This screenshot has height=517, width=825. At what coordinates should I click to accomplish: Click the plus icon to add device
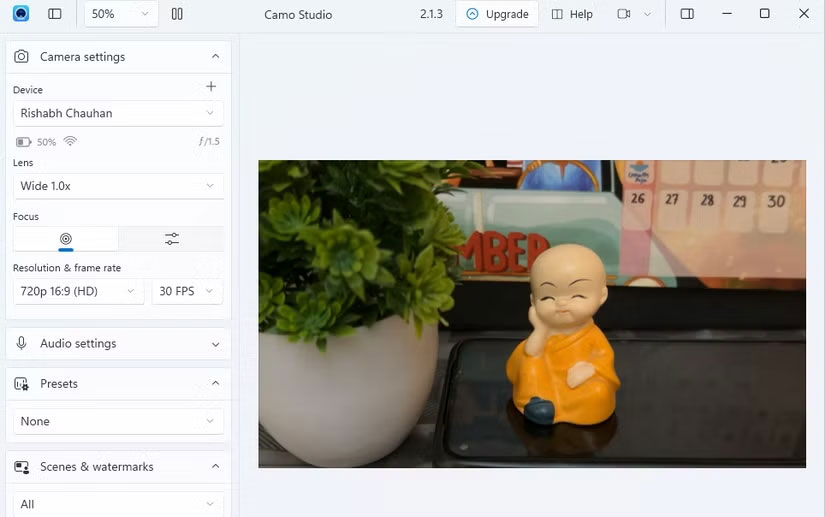tap(211, 87)
